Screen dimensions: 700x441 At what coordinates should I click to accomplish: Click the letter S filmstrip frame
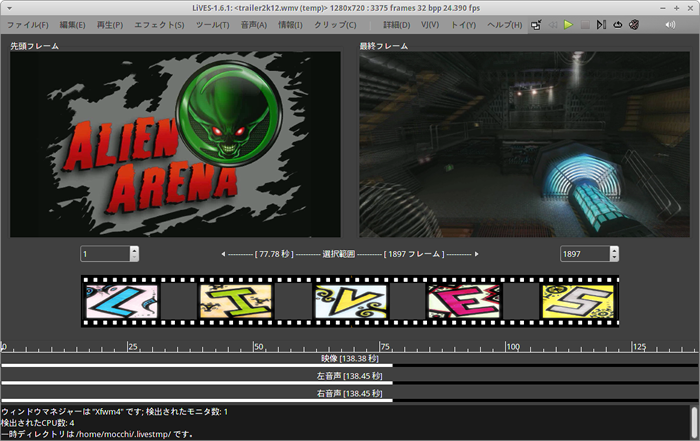pyautogui.click(x=578, y=301)
